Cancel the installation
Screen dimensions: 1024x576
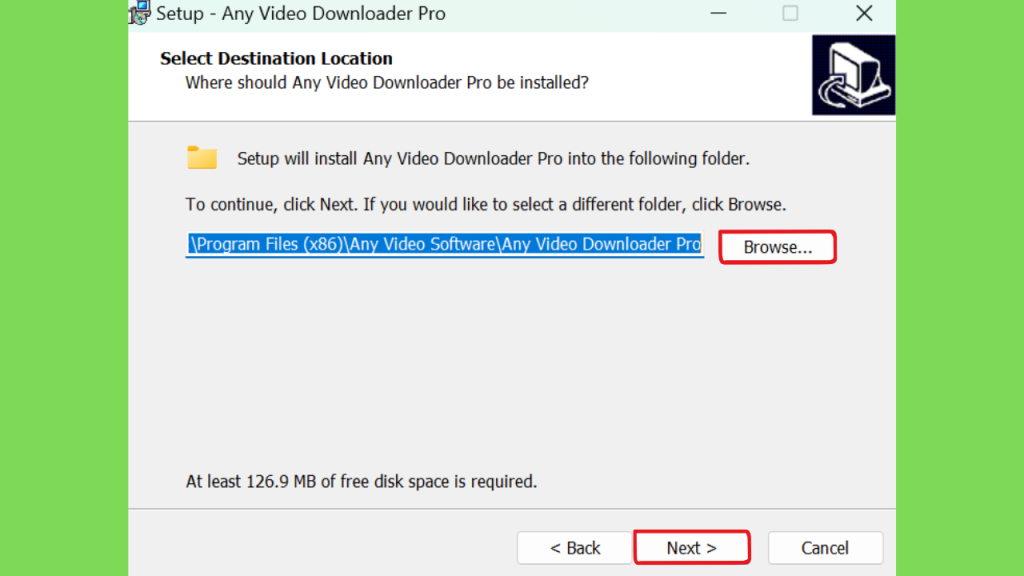pos(825,547)
